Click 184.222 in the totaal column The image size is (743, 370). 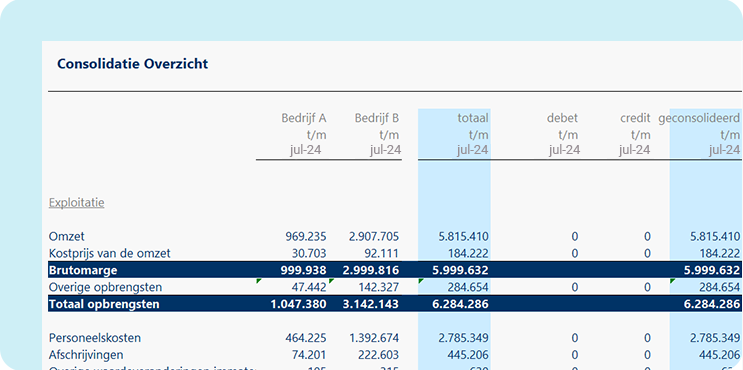(467, 253)
